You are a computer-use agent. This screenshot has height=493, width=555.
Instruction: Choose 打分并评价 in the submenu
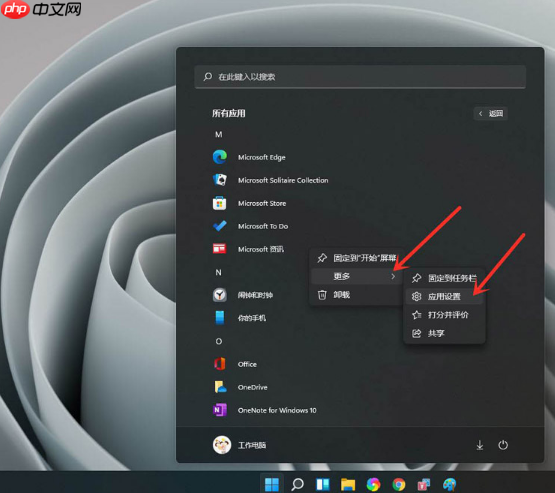click(x=445, y=315)
